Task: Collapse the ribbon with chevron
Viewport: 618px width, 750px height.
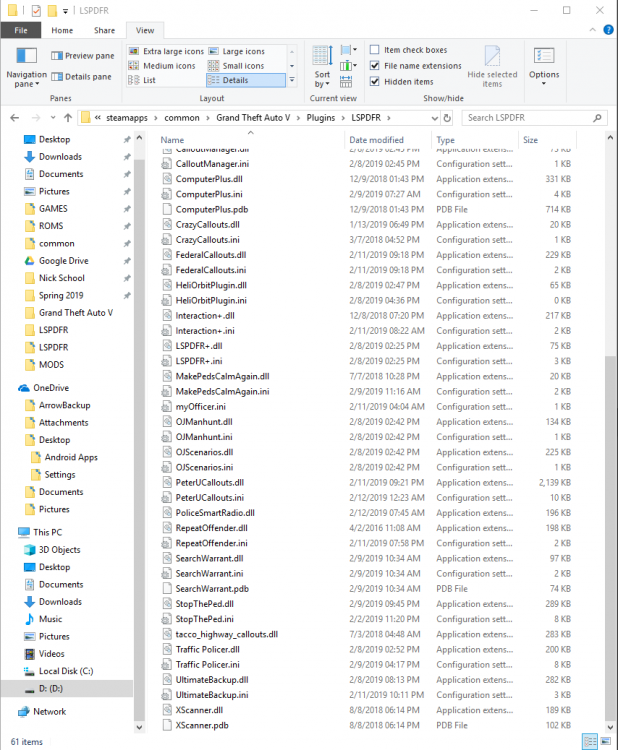Action: pos(593,30)
